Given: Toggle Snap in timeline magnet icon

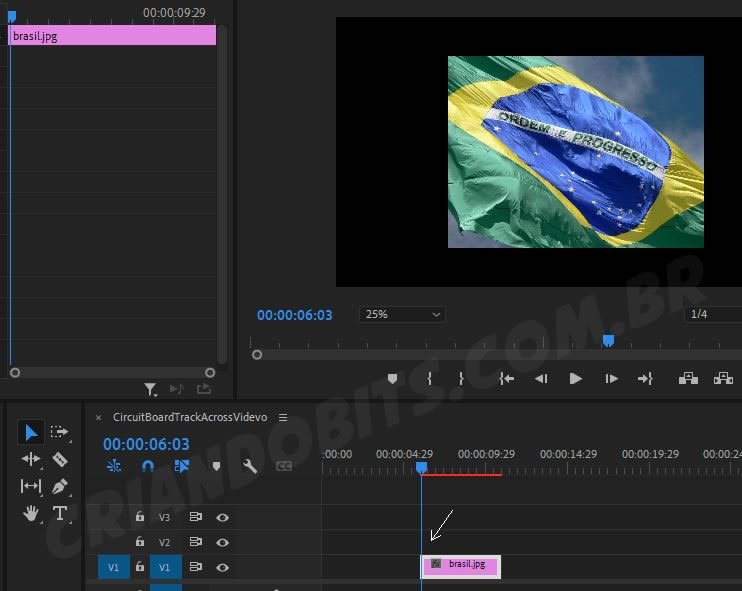Looking at the screenshot, I should (148, 467).
